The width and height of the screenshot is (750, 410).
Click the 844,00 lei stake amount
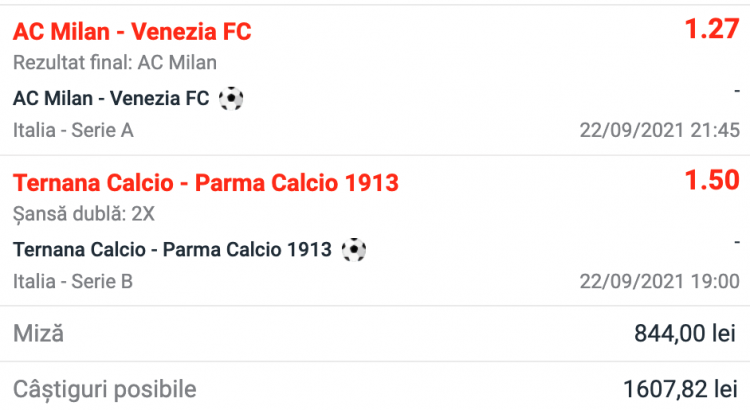(685, 333)
